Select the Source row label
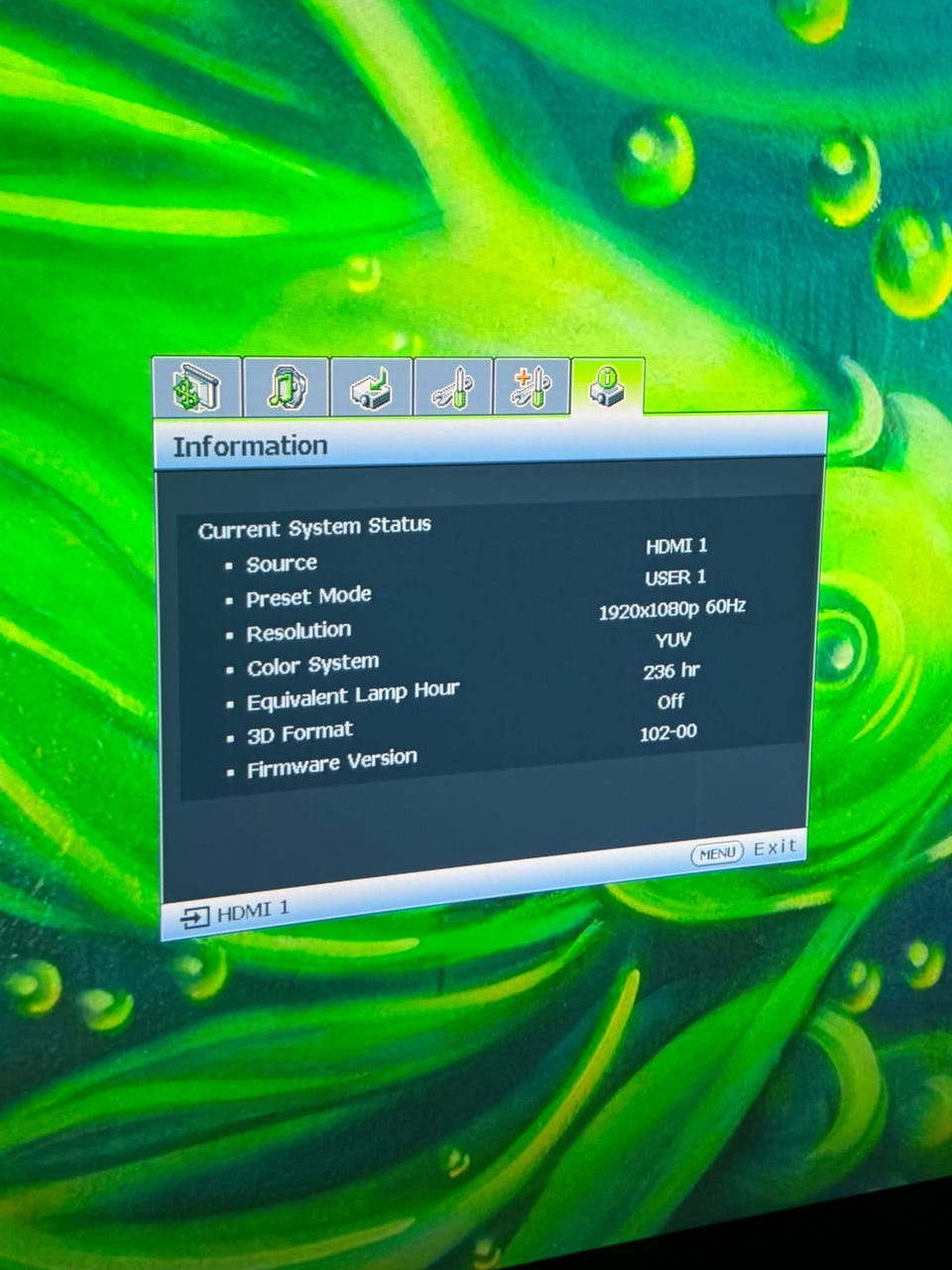This screenshot has height=1270, width=952. coord(282,564)
